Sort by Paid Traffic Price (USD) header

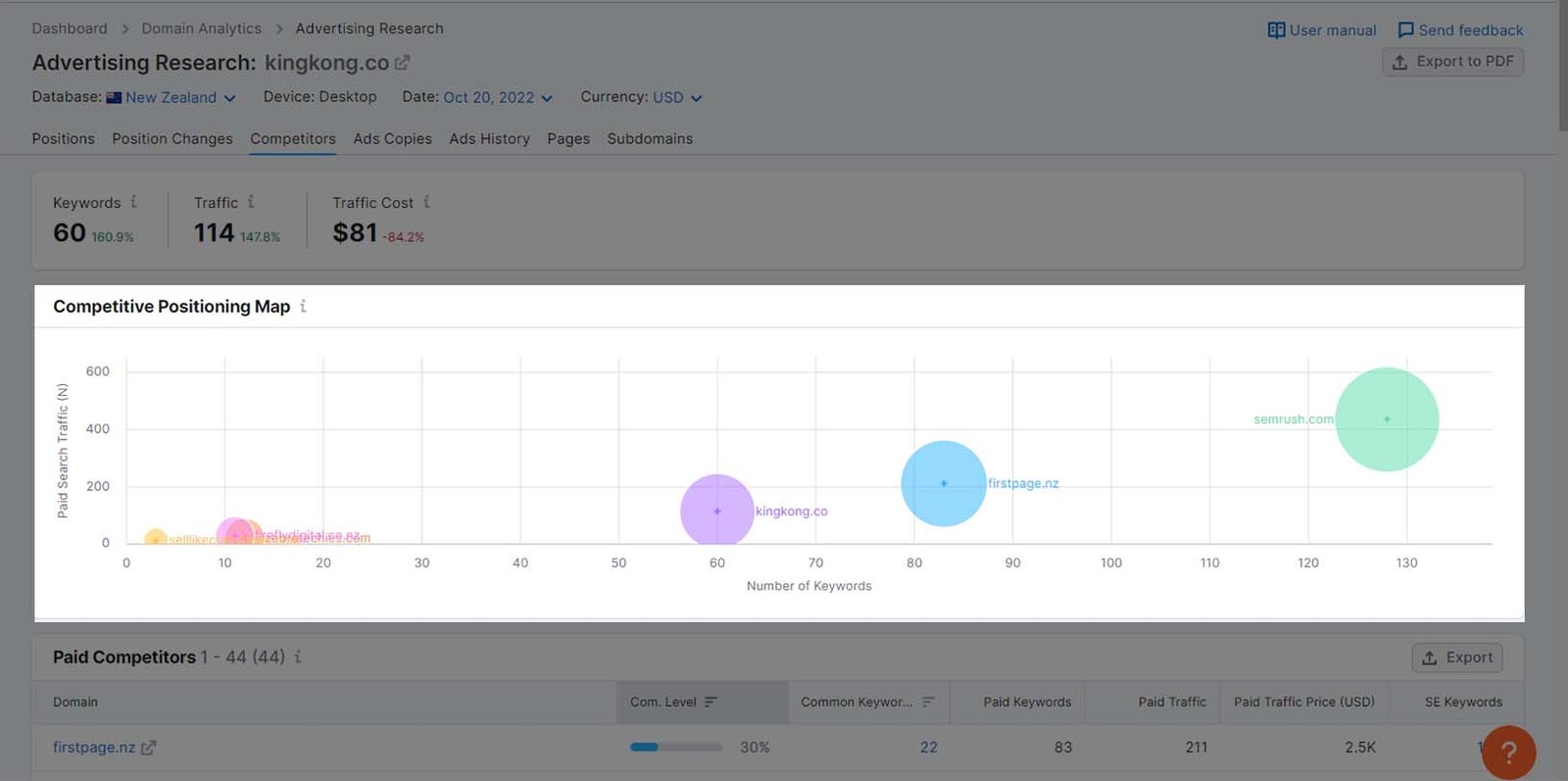click(x=1304, y=702)
